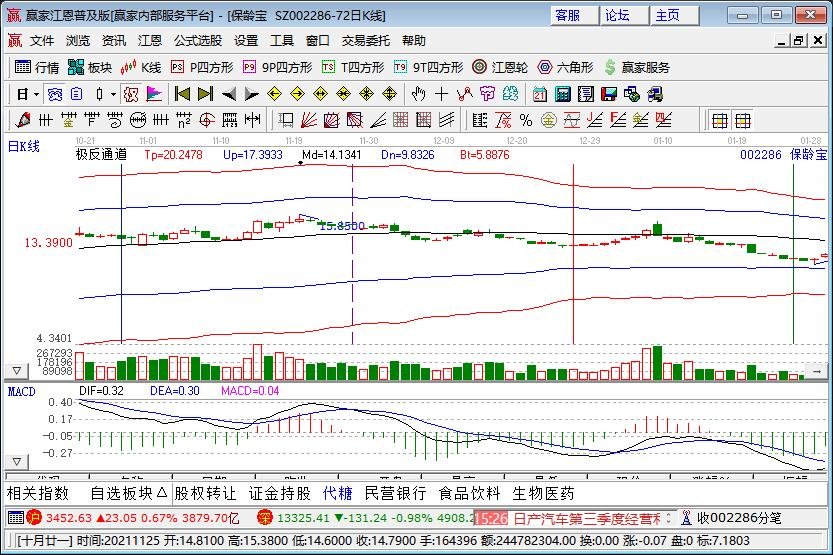This screenshot has height=555, width=833.
Task: Launch the 江恩轮 Gann wheel
Action: coord(499,67)
